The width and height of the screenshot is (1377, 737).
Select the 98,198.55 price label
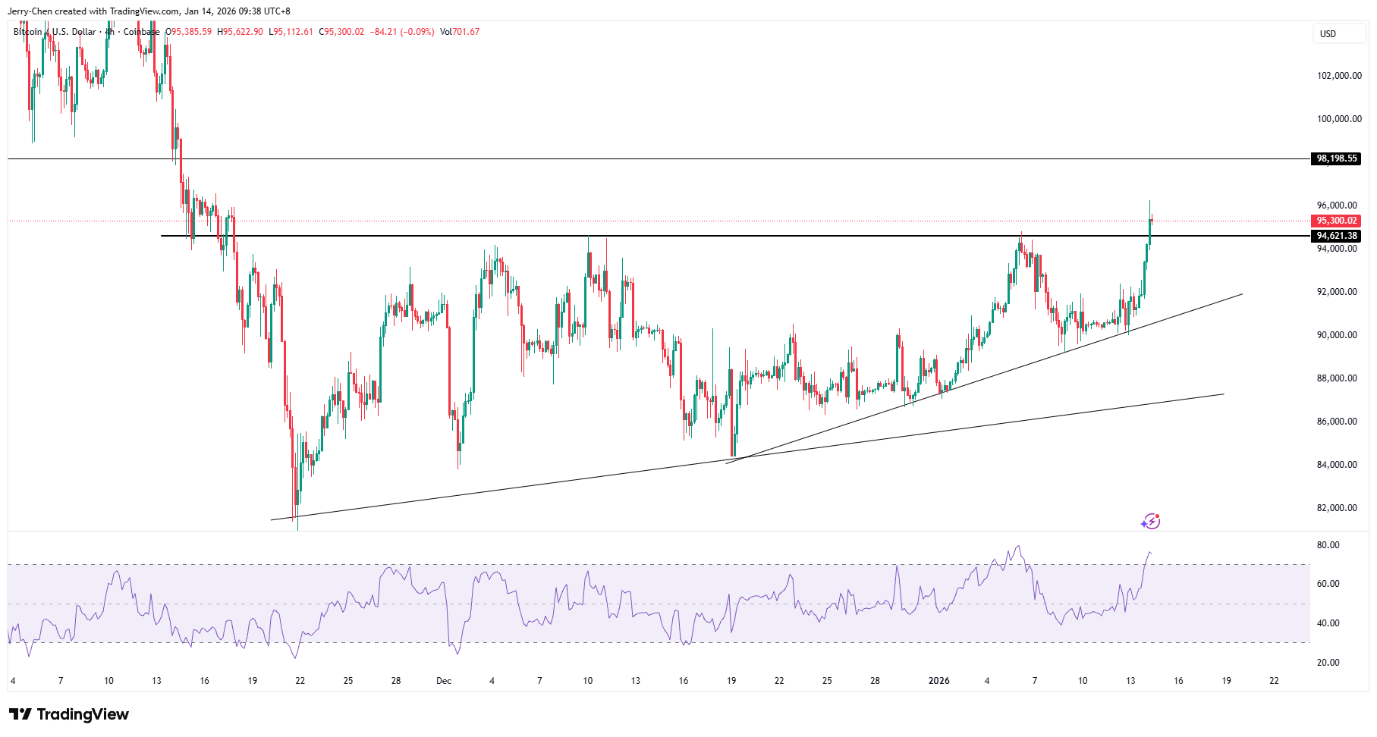[x=1336, y=158]
